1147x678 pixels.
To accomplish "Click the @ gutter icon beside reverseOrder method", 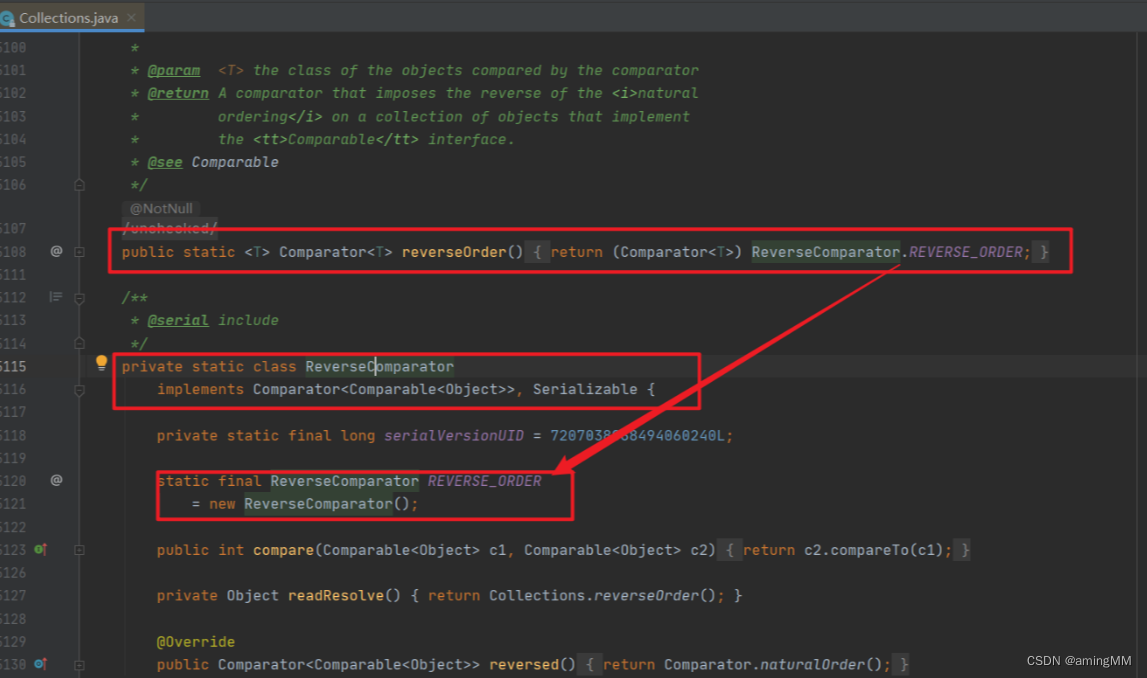I will (56, 252).
